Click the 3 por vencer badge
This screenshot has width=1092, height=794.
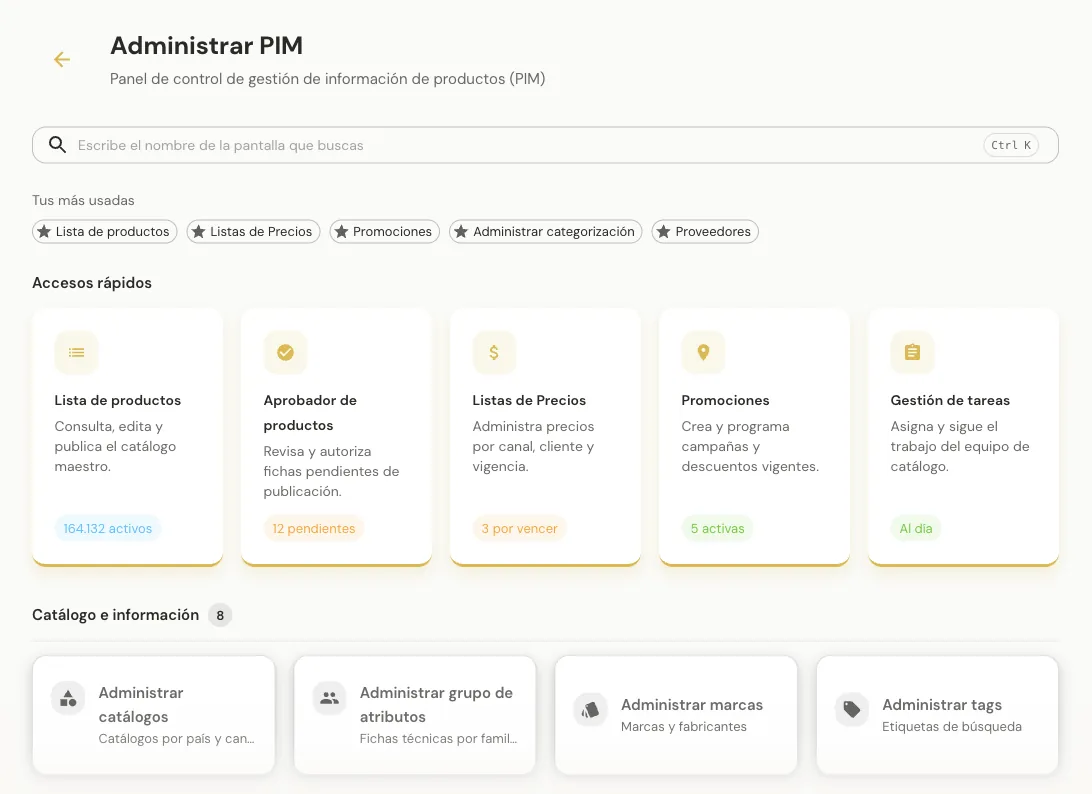tap(520, 528)
